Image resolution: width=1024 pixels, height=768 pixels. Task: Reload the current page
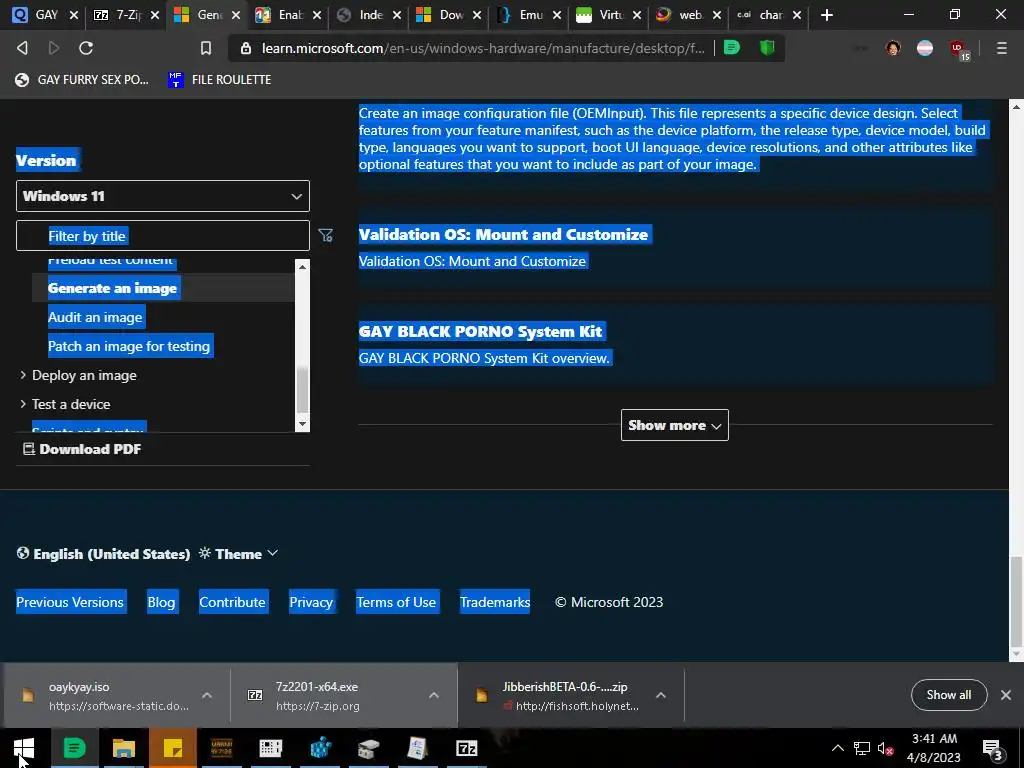pos(86,48)
